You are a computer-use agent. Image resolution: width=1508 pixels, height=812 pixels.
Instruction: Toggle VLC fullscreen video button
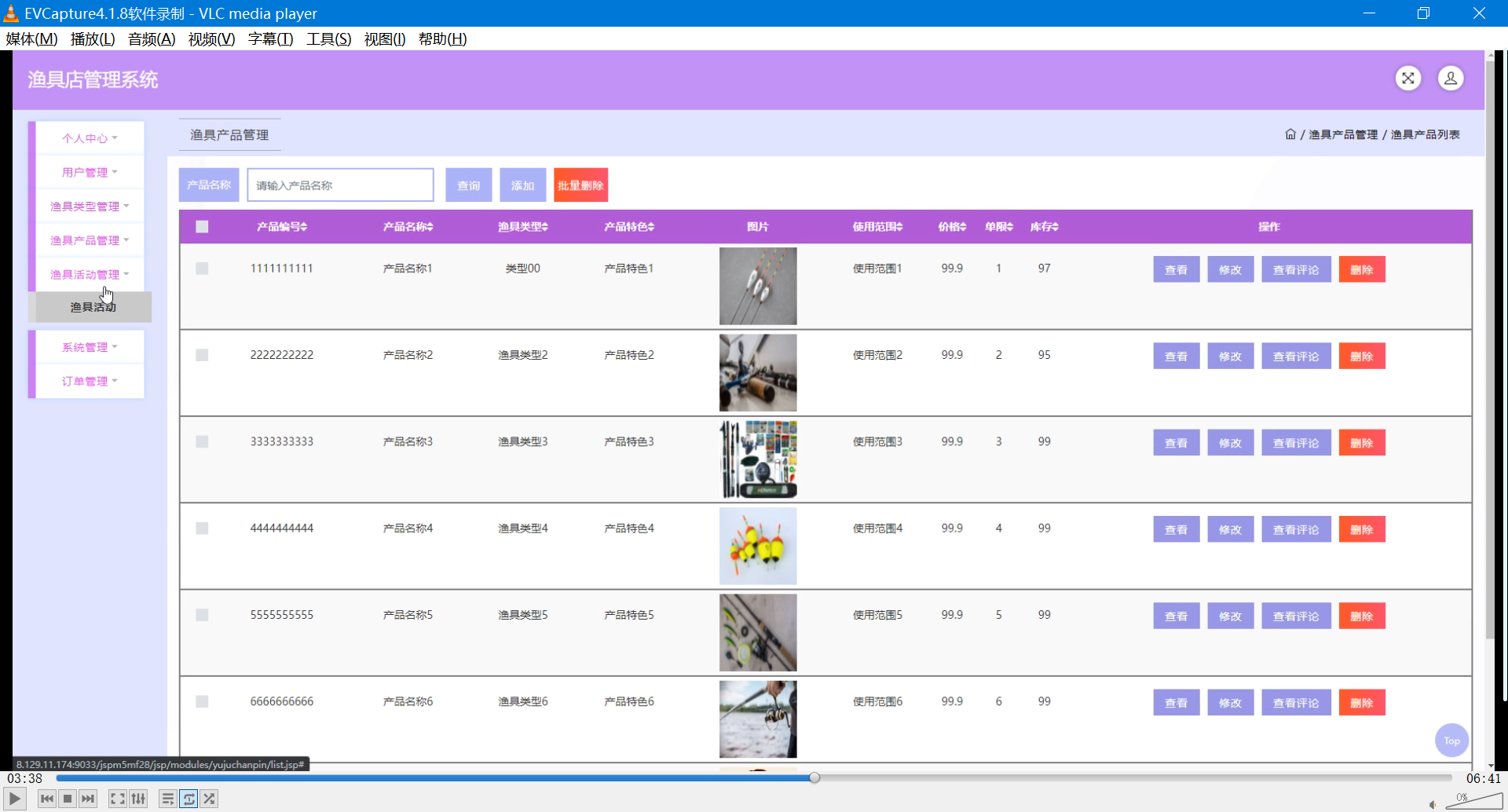point(118,799)
